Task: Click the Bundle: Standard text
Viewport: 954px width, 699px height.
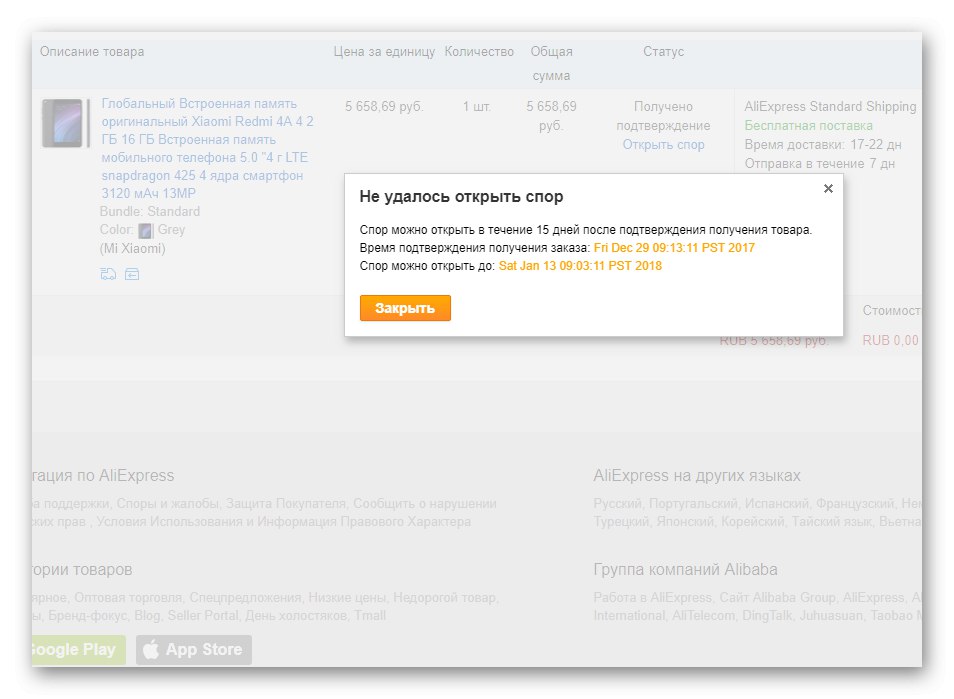Action: tap(150, 212)
